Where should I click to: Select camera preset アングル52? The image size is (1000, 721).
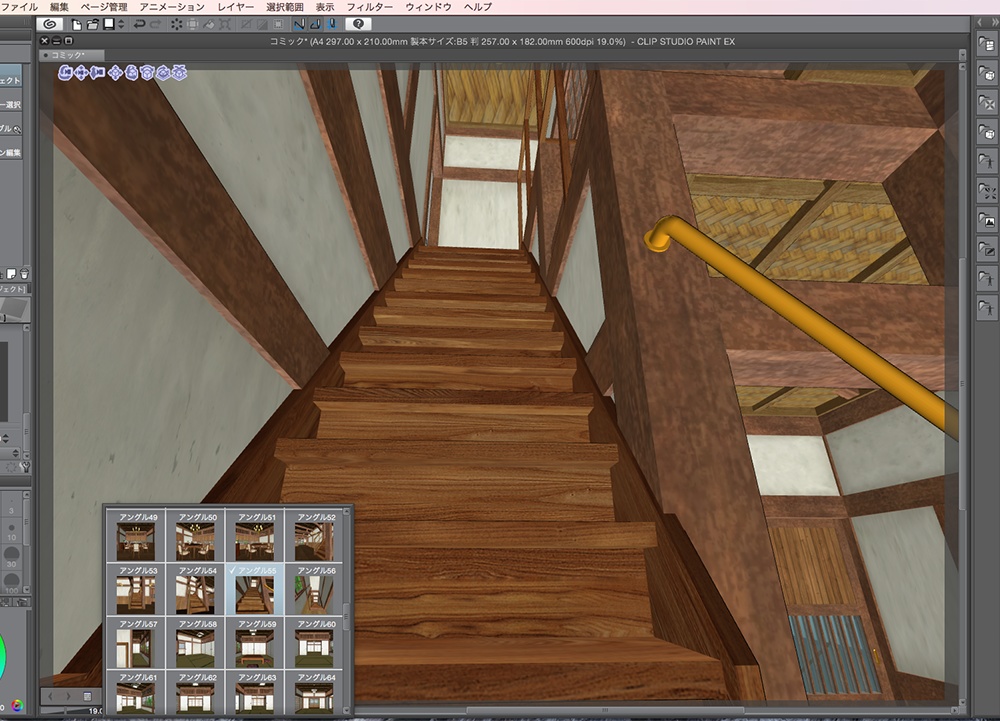pos(314,535)
